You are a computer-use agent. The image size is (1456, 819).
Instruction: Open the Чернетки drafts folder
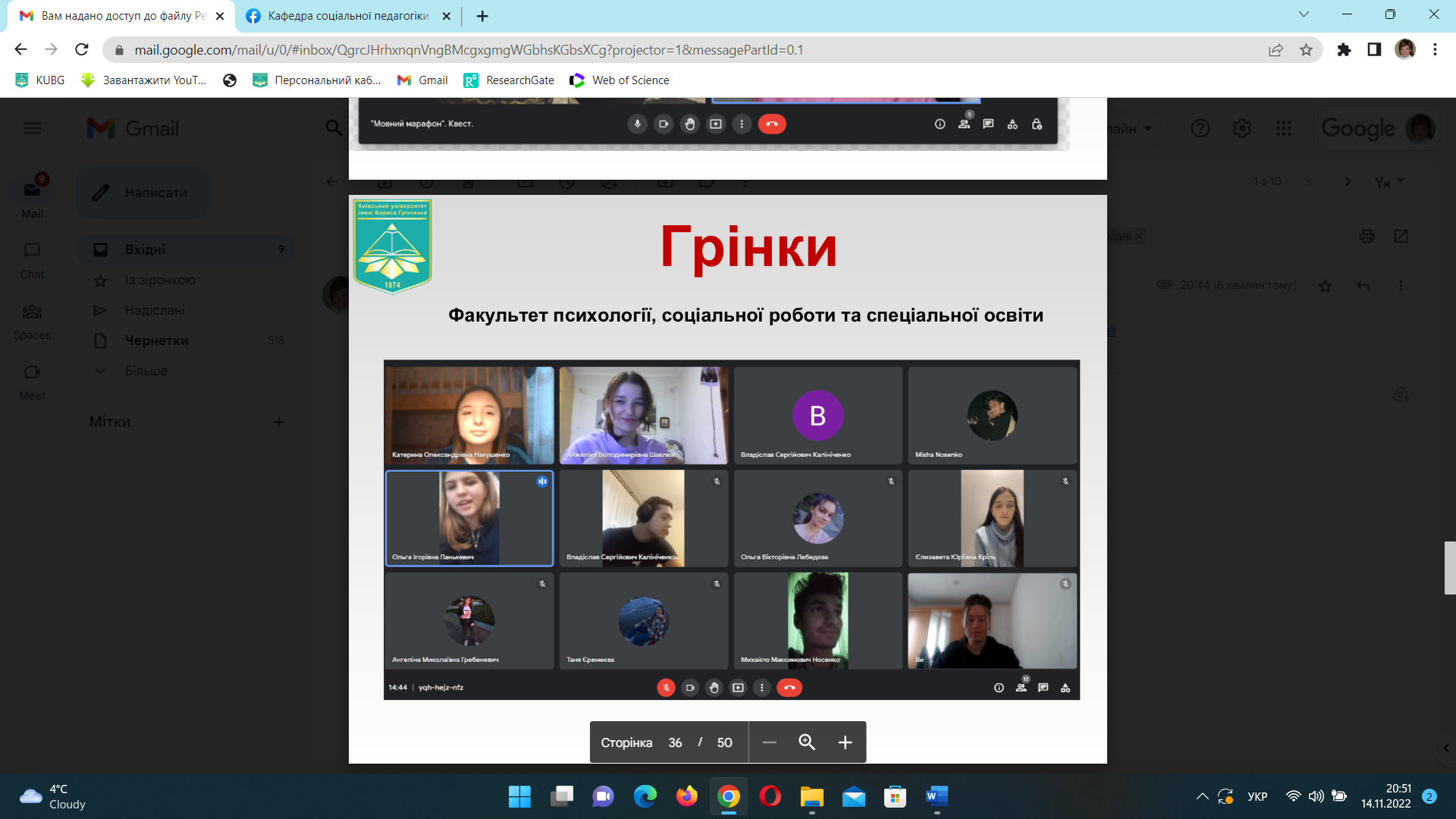tap(156, 340)
